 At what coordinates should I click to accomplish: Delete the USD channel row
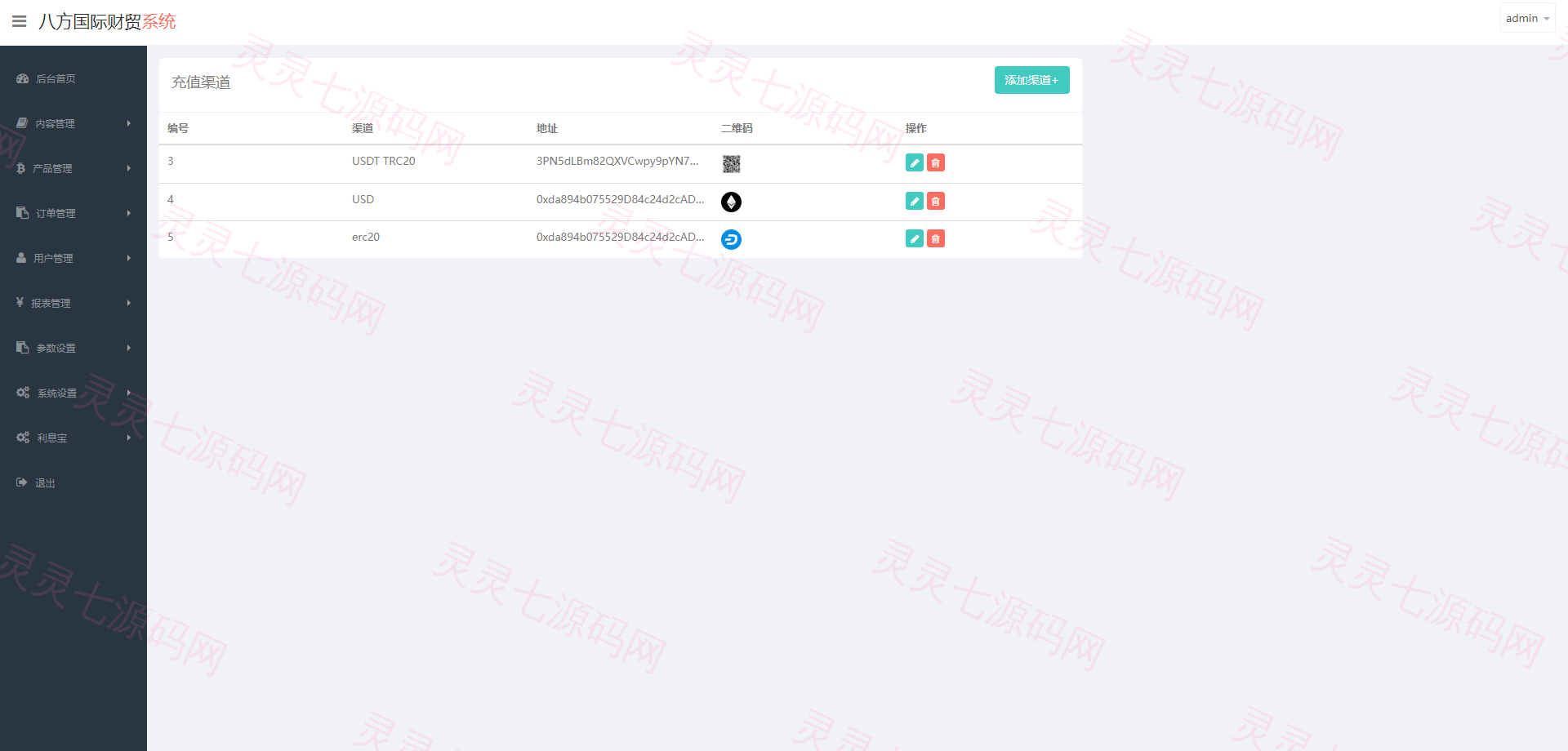936,201
